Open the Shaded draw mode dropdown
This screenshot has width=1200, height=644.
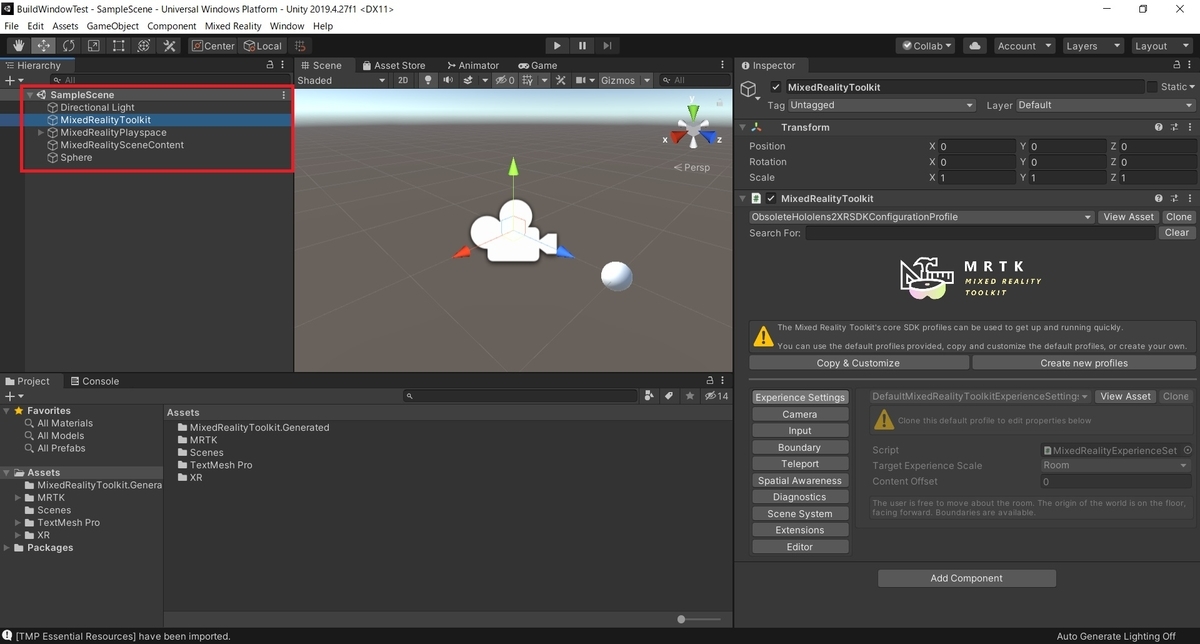click(x=339, y=80)
